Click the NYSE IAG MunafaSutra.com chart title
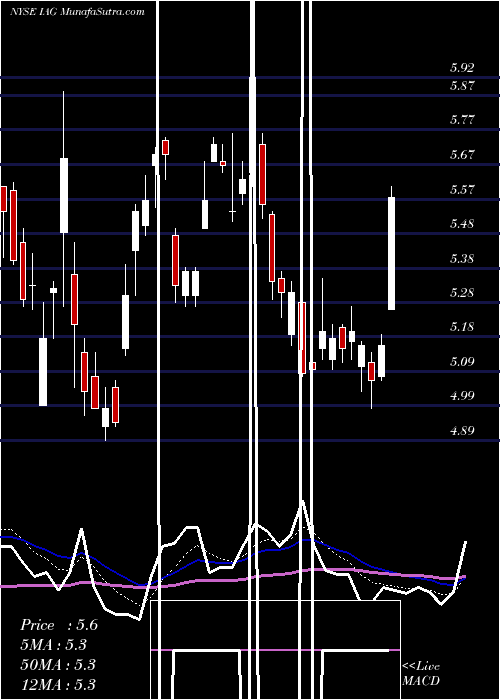500x700 pixels. click(77, 12)
